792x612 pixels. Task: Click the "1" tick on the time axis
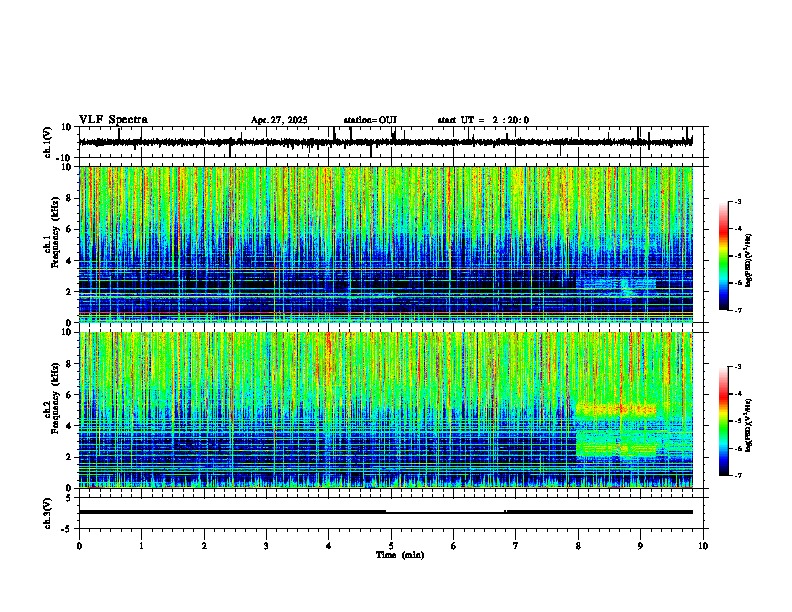pos(141,546)
